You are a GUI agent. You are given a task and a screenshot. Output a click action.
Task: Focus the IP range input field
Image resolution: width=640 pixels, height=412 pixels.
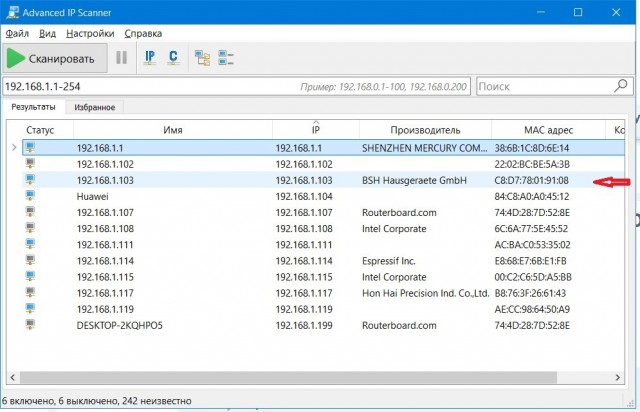(x=237, y=86)
